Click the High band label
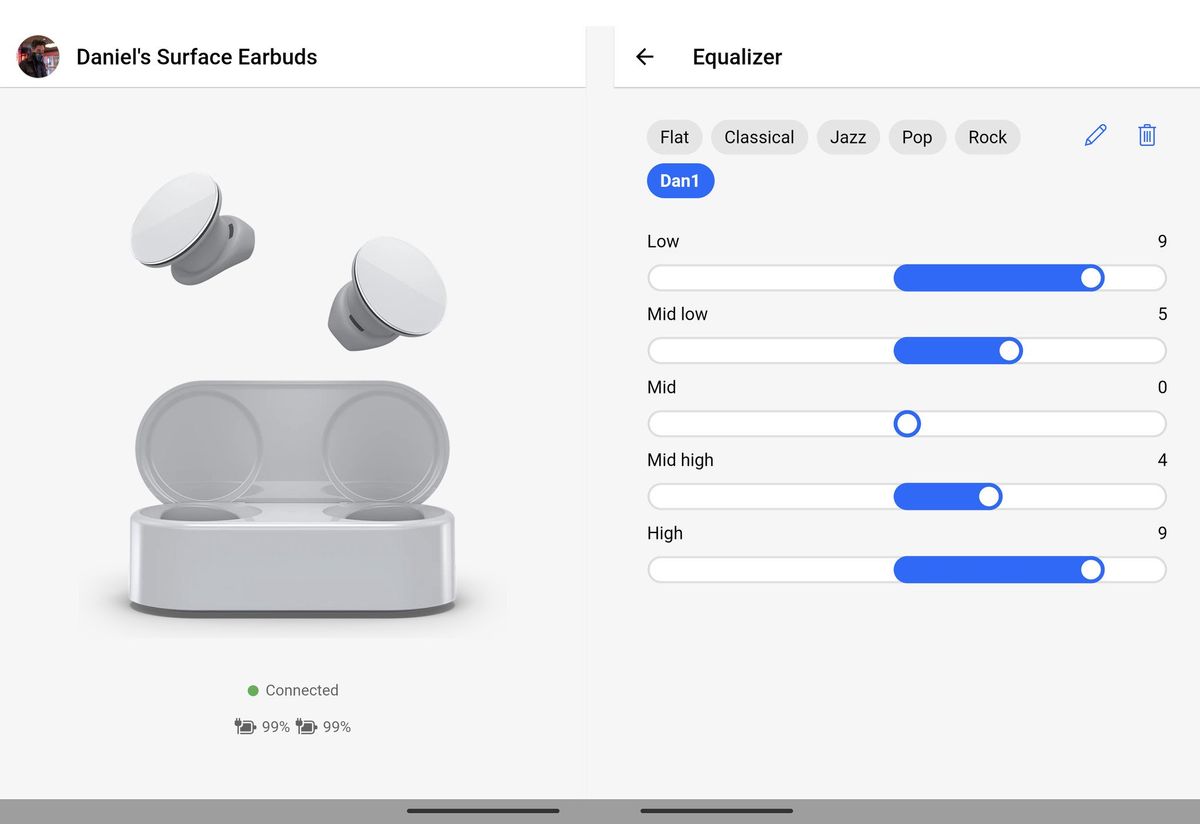This screenshot has height=824, width=1200. [665, 533]
